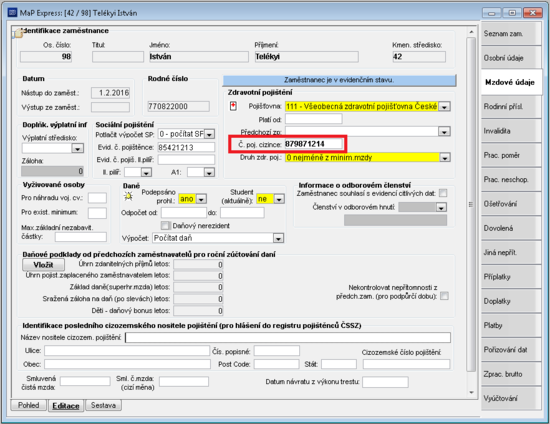Expand the Předchozí zp. dropdown
Viewport: 550px width, 424px height.
click(x=444, y=132)
